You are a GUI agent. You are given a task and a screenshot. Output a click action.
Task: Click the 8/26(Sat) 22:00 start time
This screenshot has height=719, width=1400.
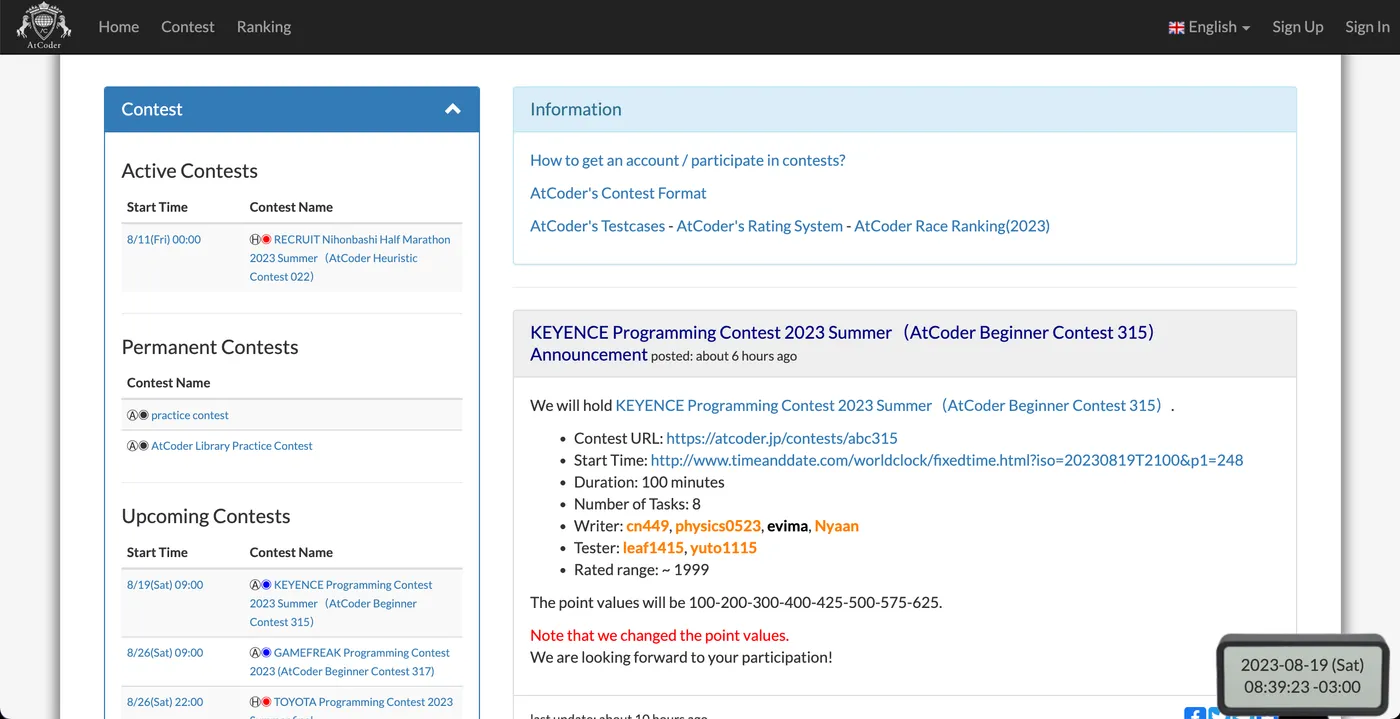[x=165, y=702]
